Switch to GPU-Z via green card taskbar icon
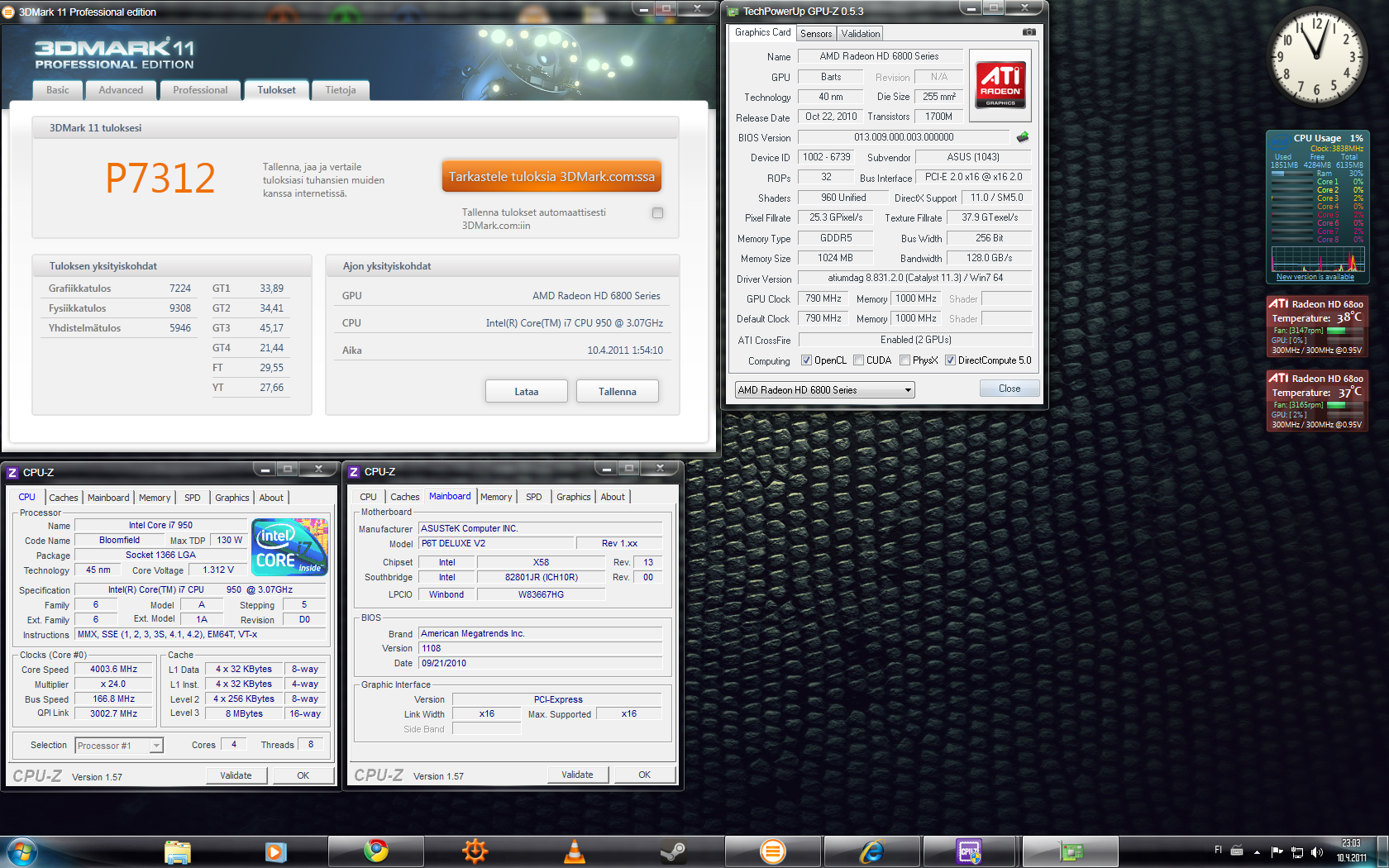This screenshot has height=868, width=1389. (1071, 851)
